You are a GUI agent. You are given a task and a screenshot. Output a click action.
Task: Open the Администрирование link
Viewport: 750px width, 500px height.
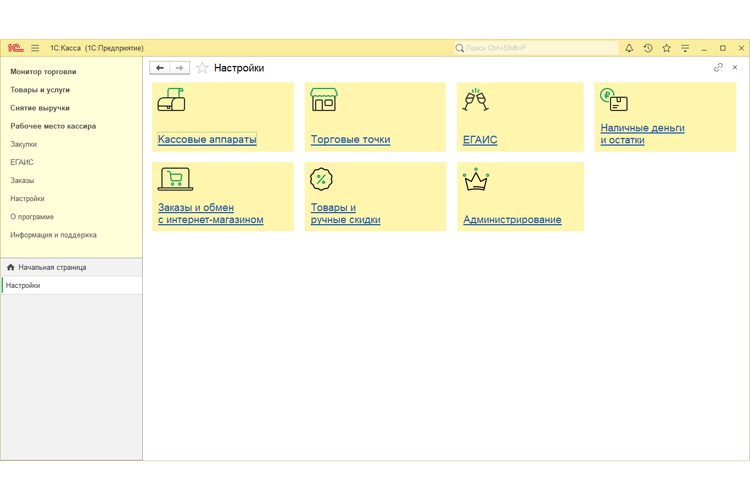[x=512, y=220]
